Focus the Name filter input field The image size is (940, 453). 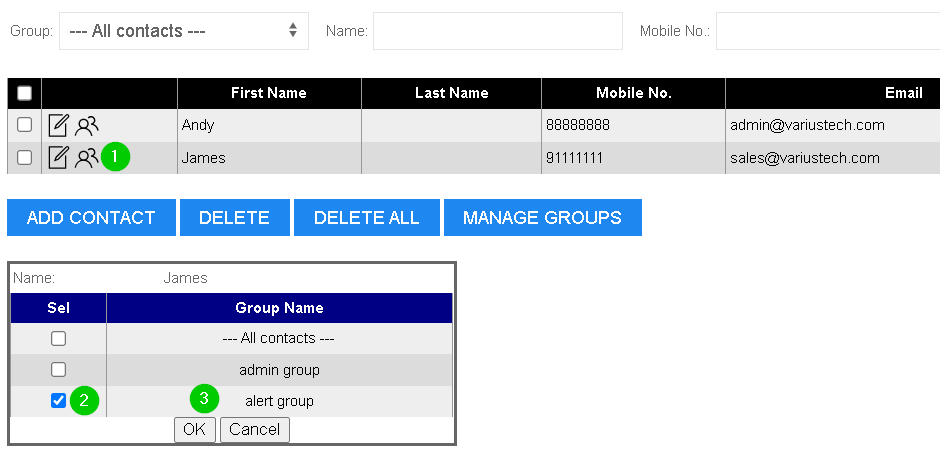coord(498,31)
